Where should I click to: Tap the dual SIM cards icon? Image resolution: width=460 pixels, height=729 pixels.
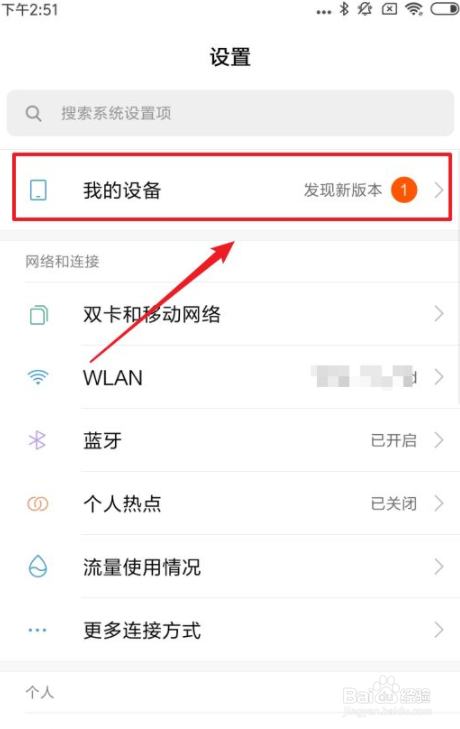tap(38, 315)
